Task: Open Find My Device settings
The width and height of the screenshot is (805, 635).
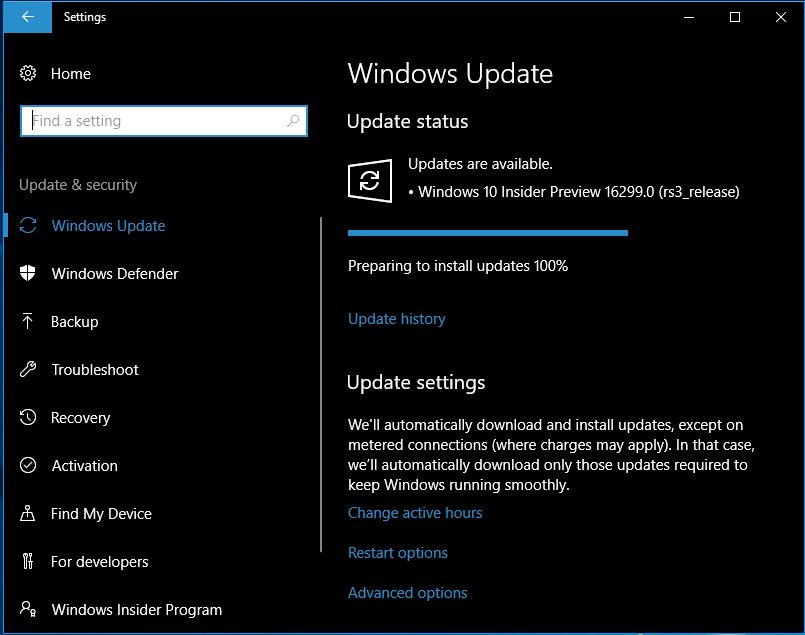Action: (x=101, y=514)
